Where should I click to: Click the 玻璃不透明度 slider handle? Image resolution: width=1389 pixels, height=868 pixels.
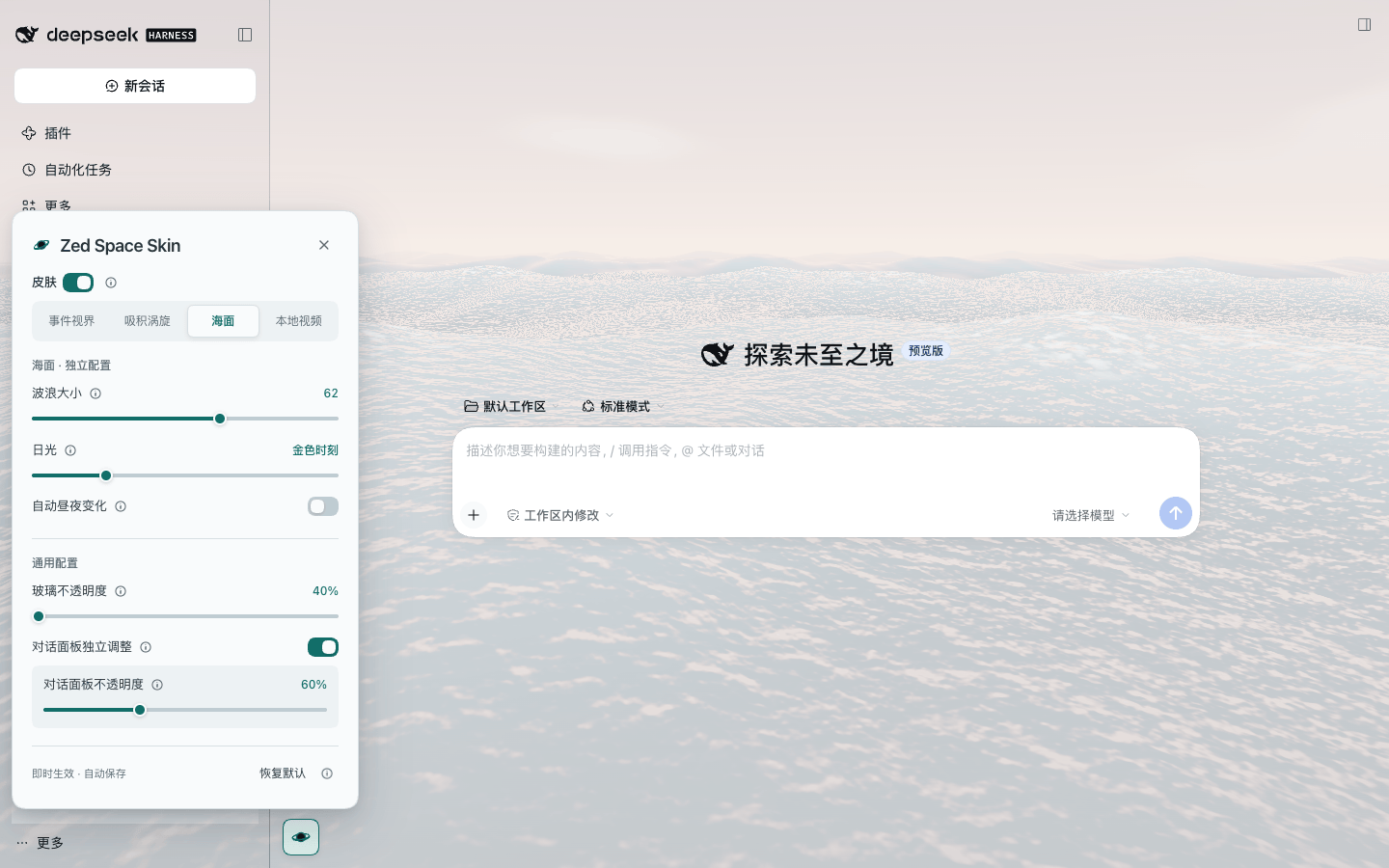click(39, 616)
